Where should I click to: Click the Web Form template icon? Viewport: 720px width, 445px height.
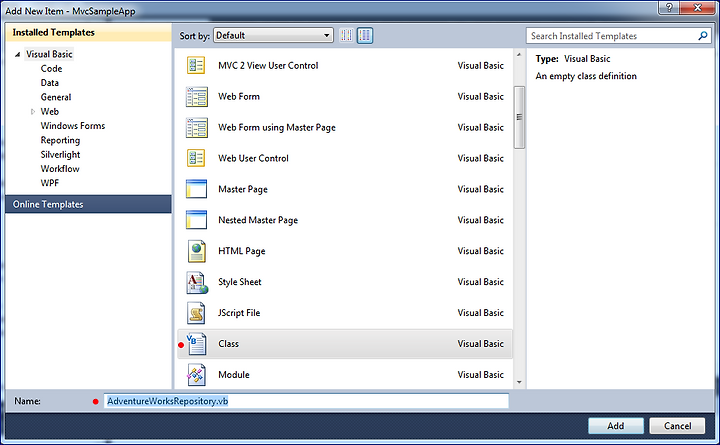[197, 97]
